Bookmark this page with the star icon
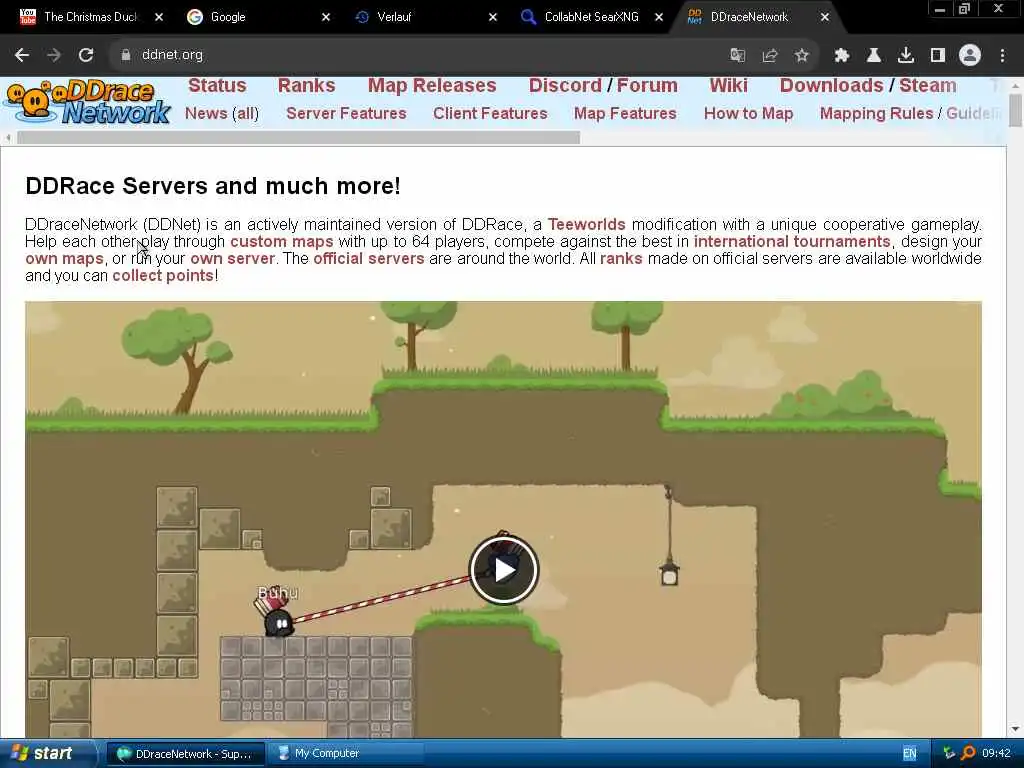1024x768 pixels. click(802, 56)
